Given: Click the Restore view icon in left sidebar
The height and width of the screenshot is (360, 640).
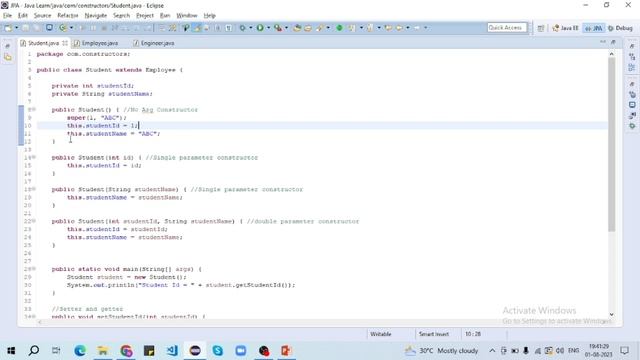Looking at the screenshot, I should 8,46.
